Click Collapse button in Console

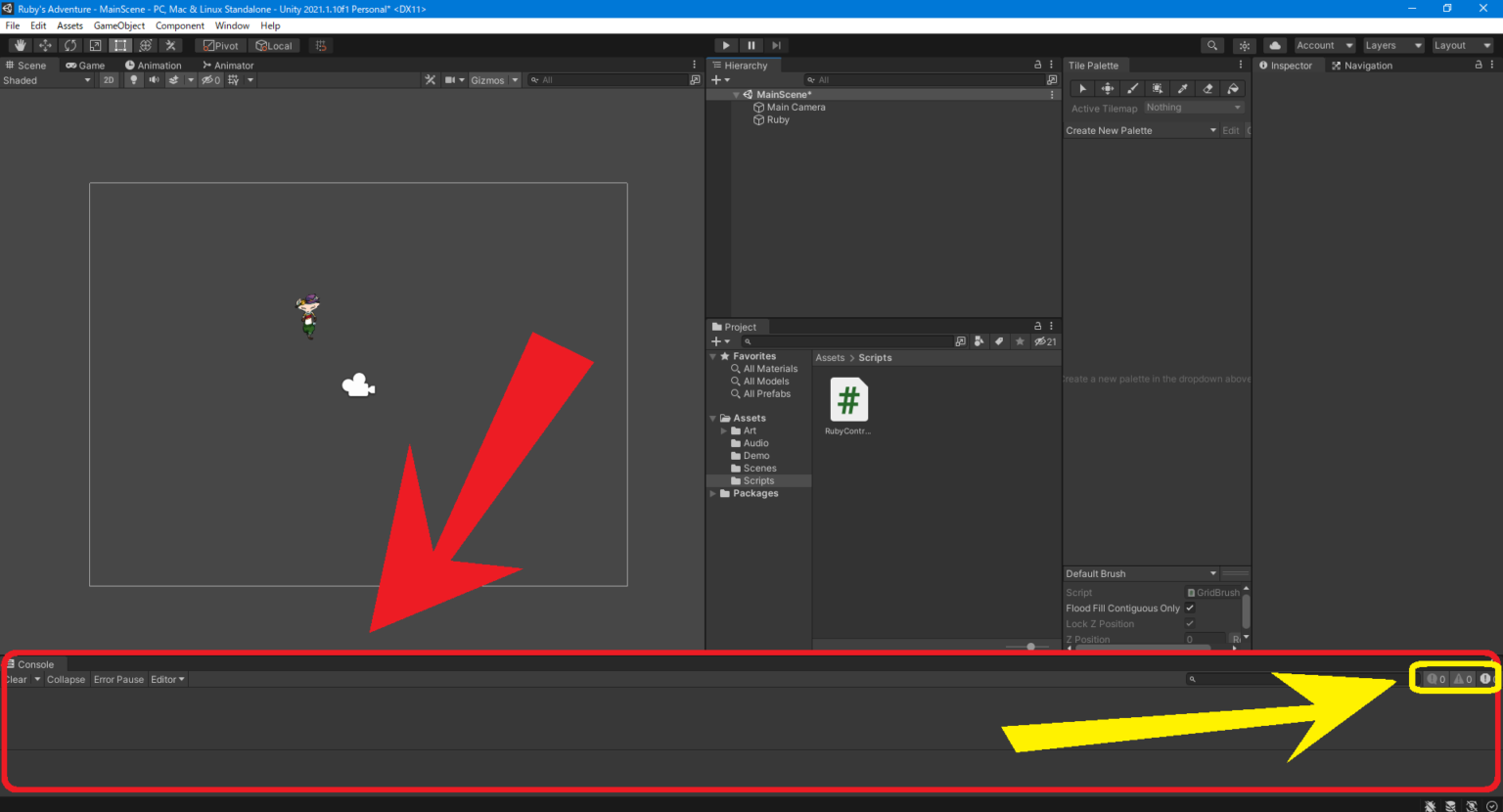pyautogui.click(x=66, y=679)
